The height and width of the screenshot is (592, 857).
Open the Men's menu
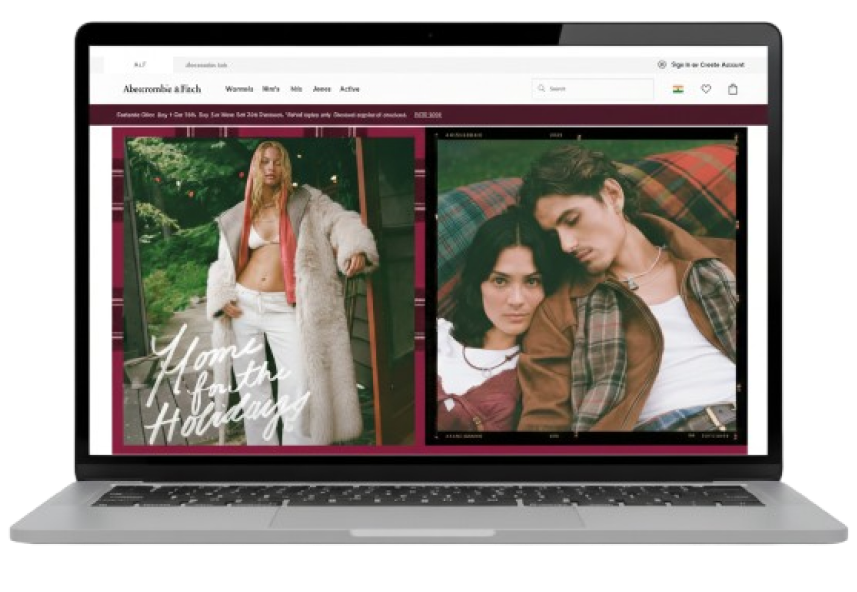point(271,89)
